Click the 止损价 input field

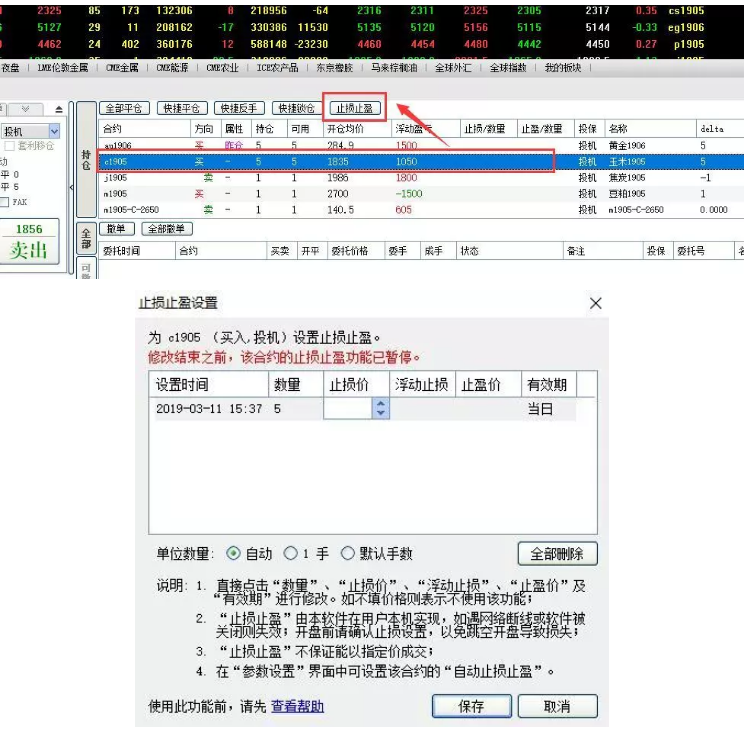(347, 408)
